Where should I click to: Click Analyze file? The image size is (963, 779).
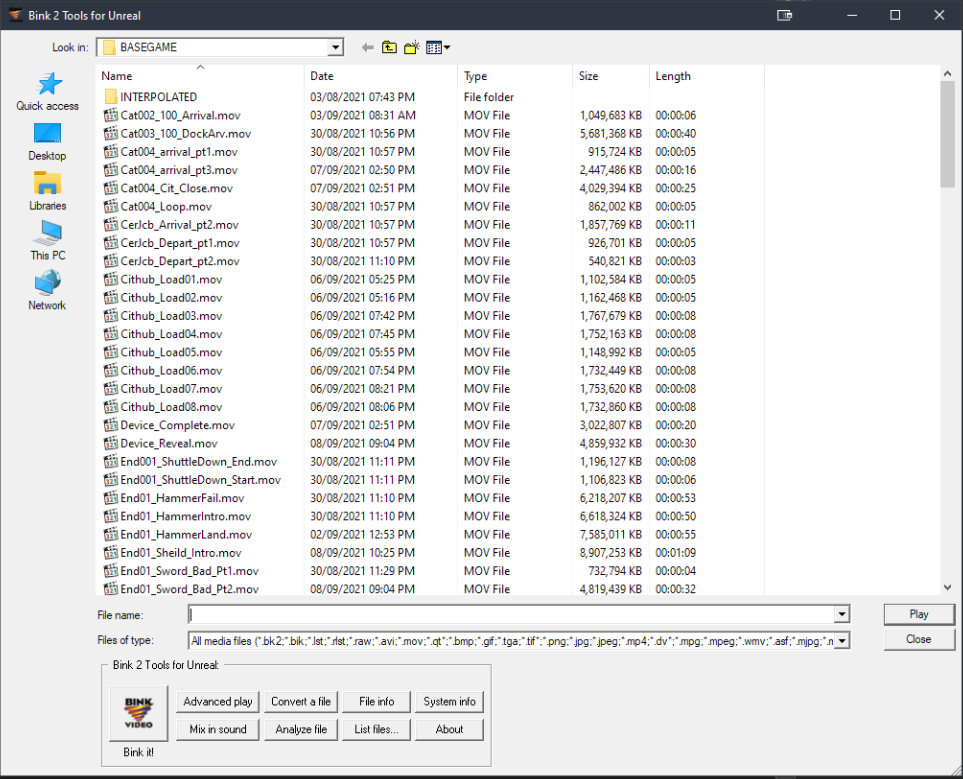pos(301,729)
